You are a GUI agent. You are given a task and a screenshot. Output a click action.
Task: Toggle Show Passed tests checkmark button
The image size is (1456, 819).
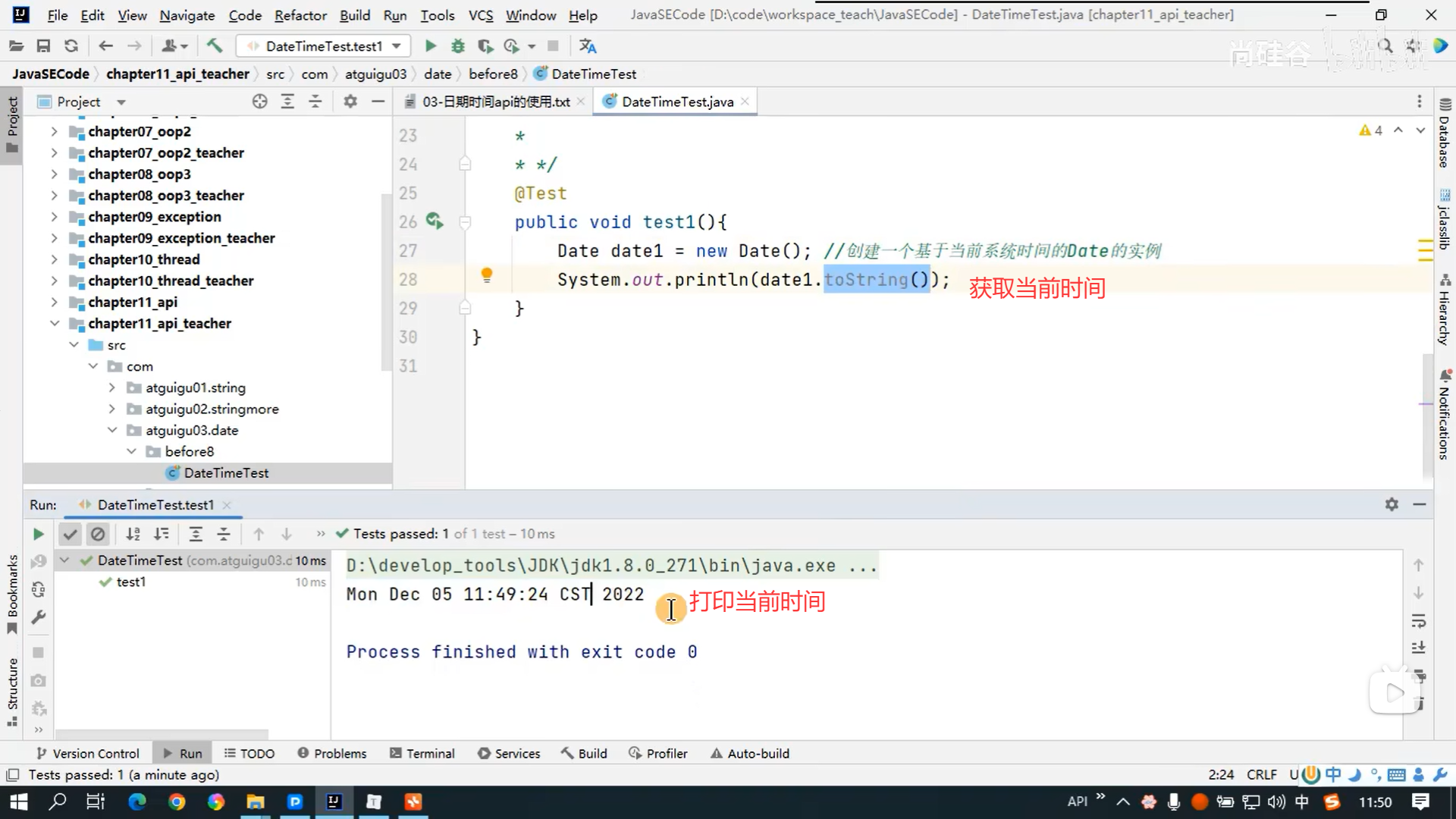tap(70, 534)
